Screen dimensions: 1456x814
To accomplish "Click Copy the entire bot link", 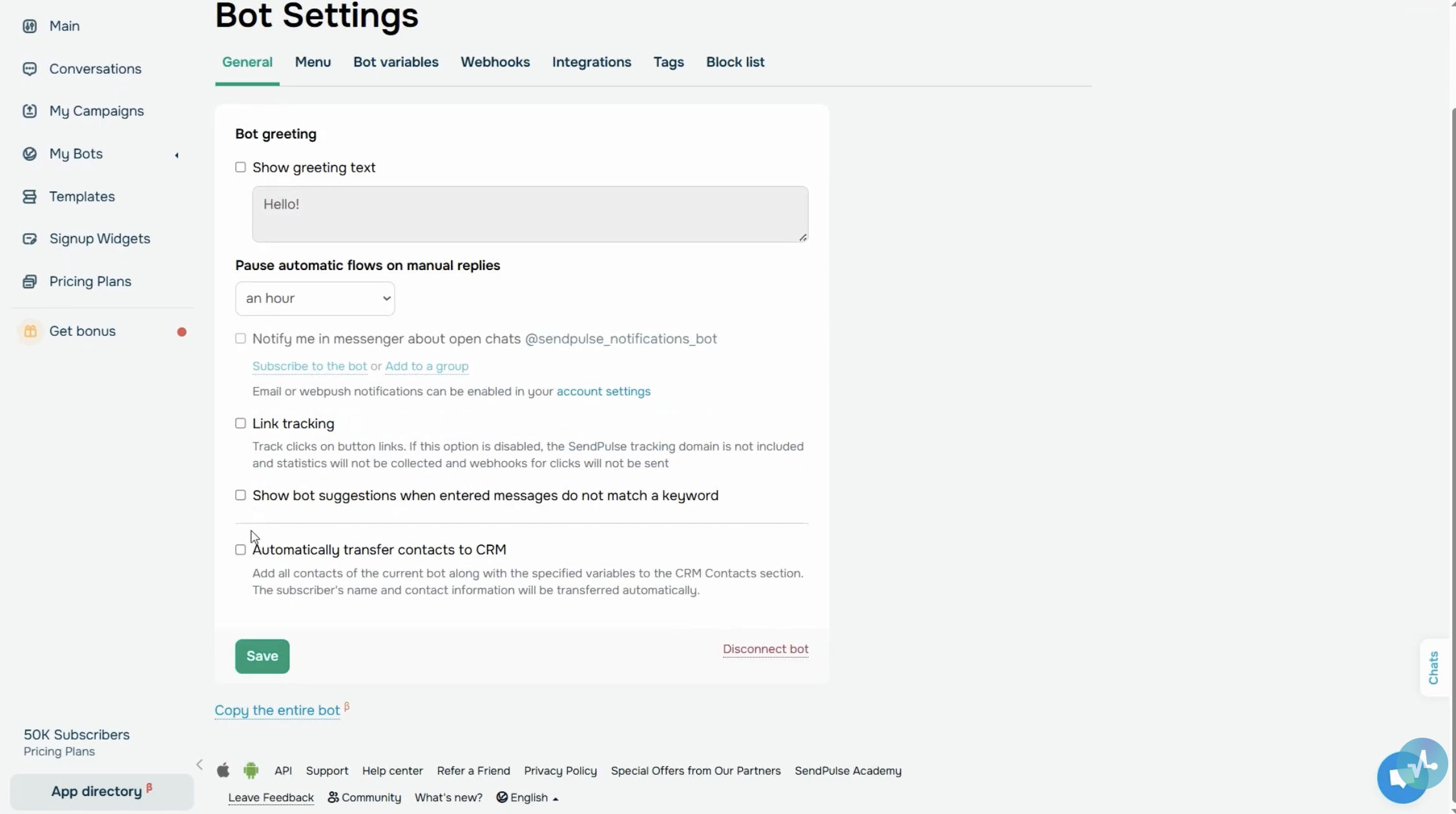I will [x=277, y=711].
